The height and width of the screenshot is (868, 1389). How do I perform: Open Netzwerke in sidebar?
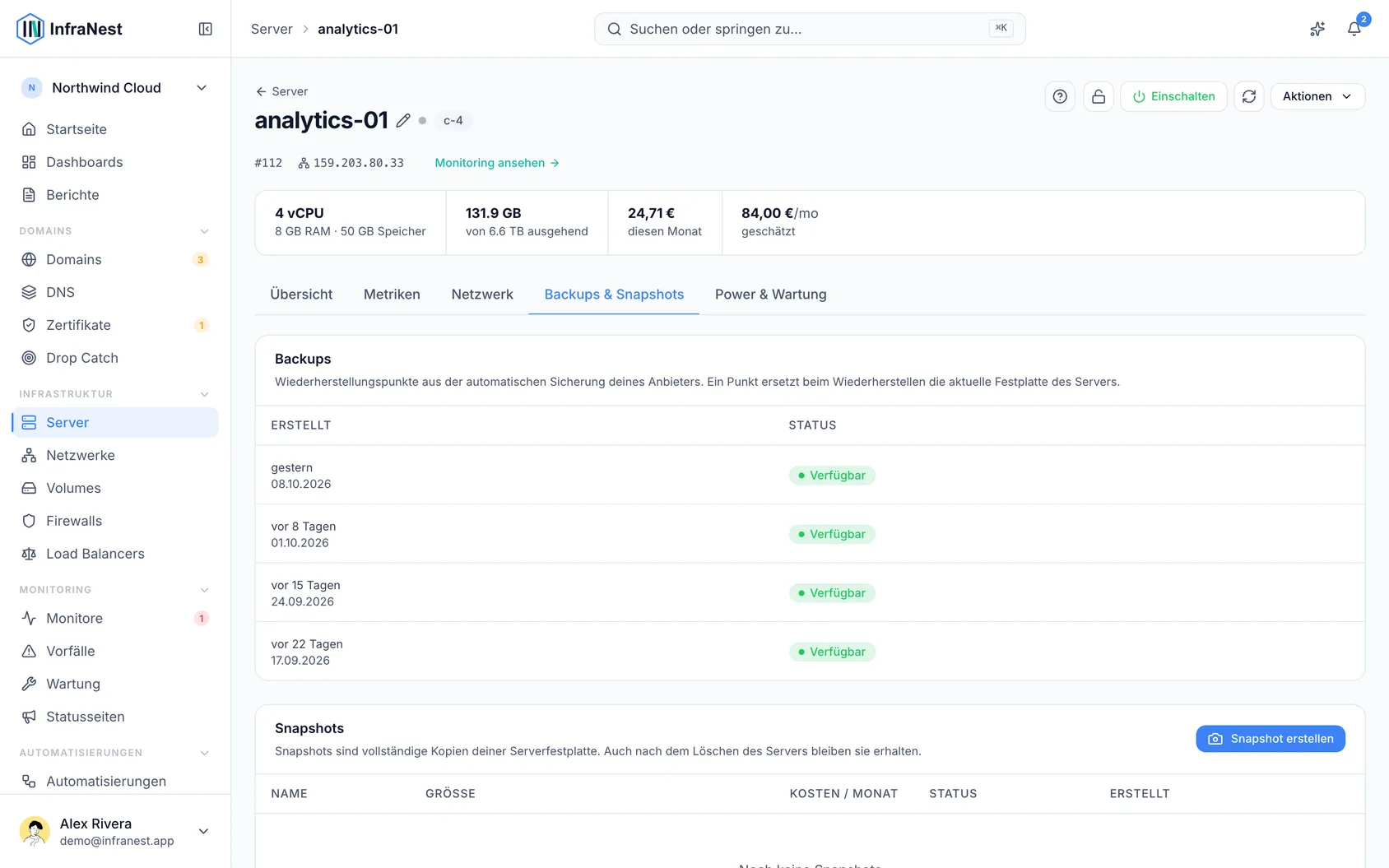[x=115, y=455]
